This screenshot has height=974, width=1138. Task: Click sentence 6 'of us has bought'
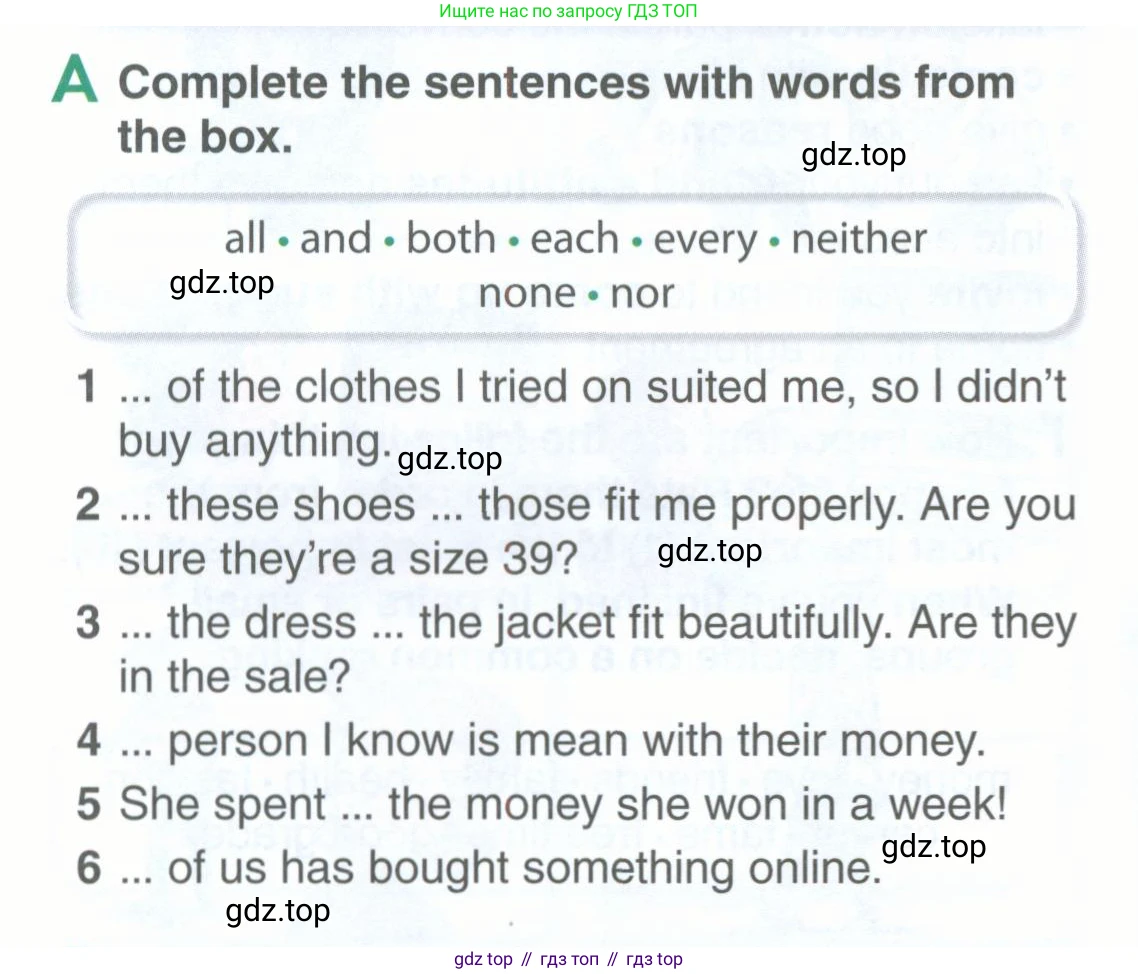click(x=478, y=867)
